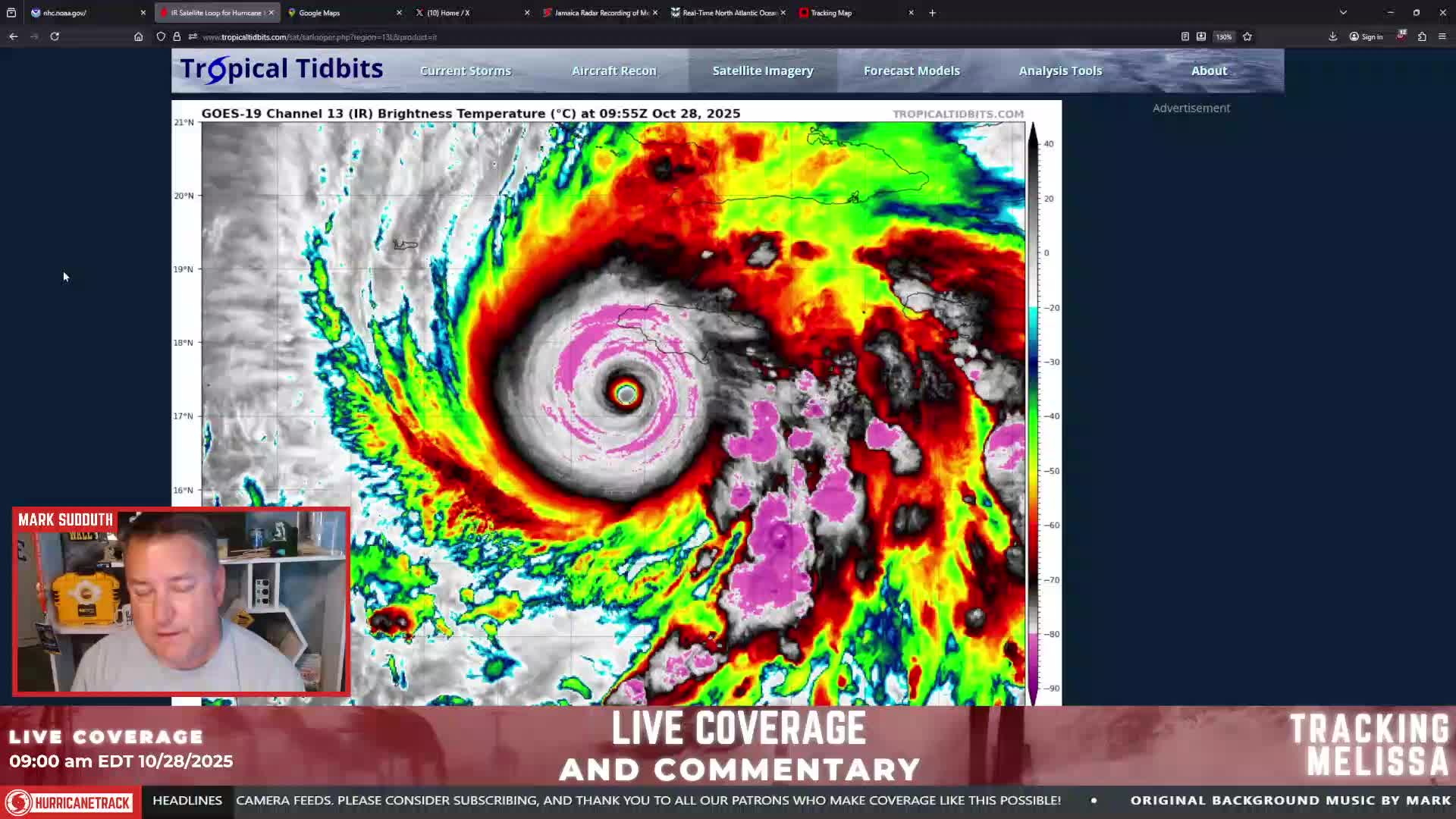This screenshot has height=819, width=1456.
Task: Click the Tropical Tidbits logo link
Action: click(281, 69)
